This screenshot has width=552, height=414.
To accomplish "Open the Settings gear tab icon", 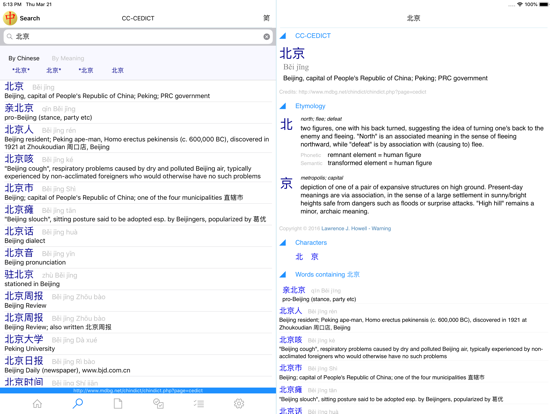I will 239,403.
